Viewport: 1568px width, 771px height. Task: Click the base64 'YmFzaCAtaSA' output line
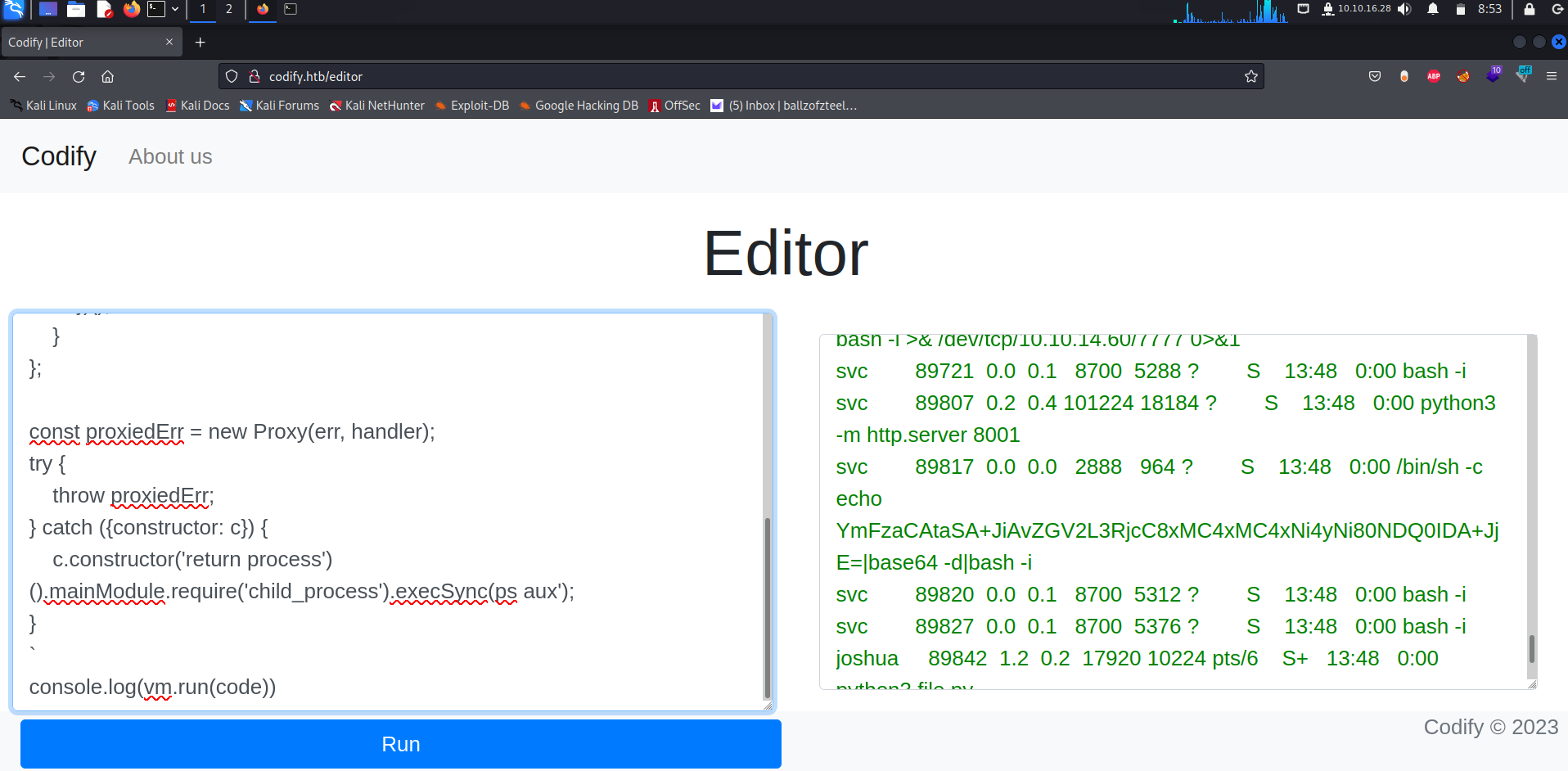(x=1167, y=530)
